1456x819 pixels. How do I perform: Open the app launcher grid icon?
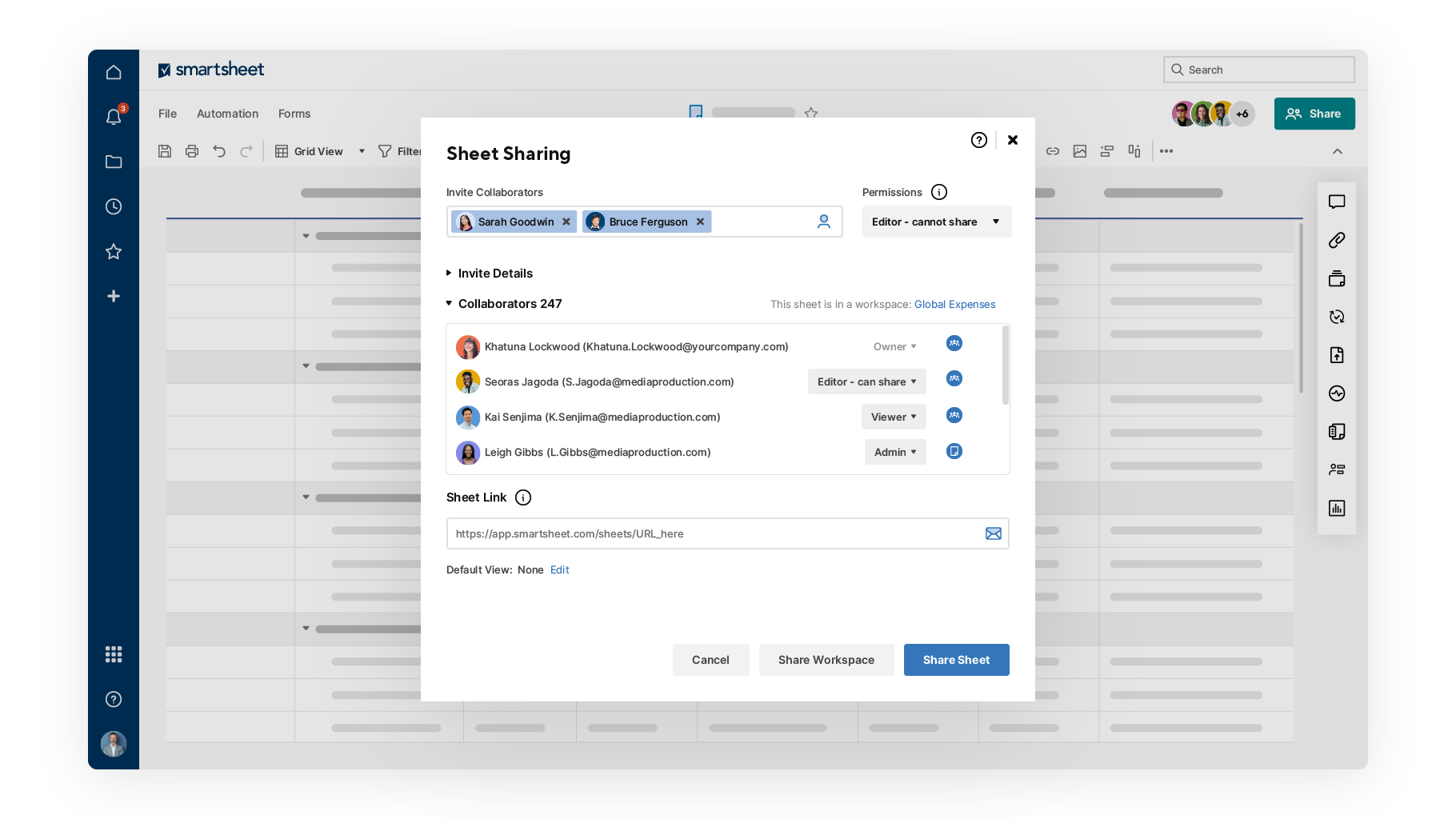114,654
